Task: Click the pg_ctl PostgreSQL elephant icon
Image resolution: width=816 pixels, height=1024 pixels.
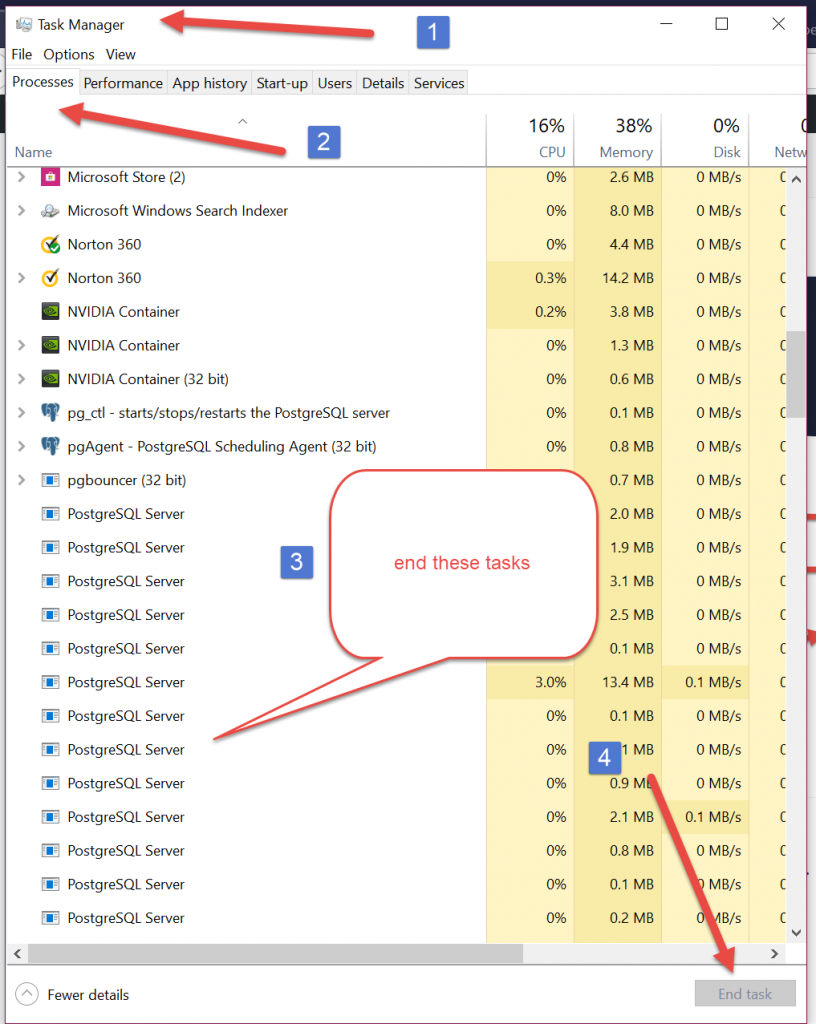Action: 50,412
